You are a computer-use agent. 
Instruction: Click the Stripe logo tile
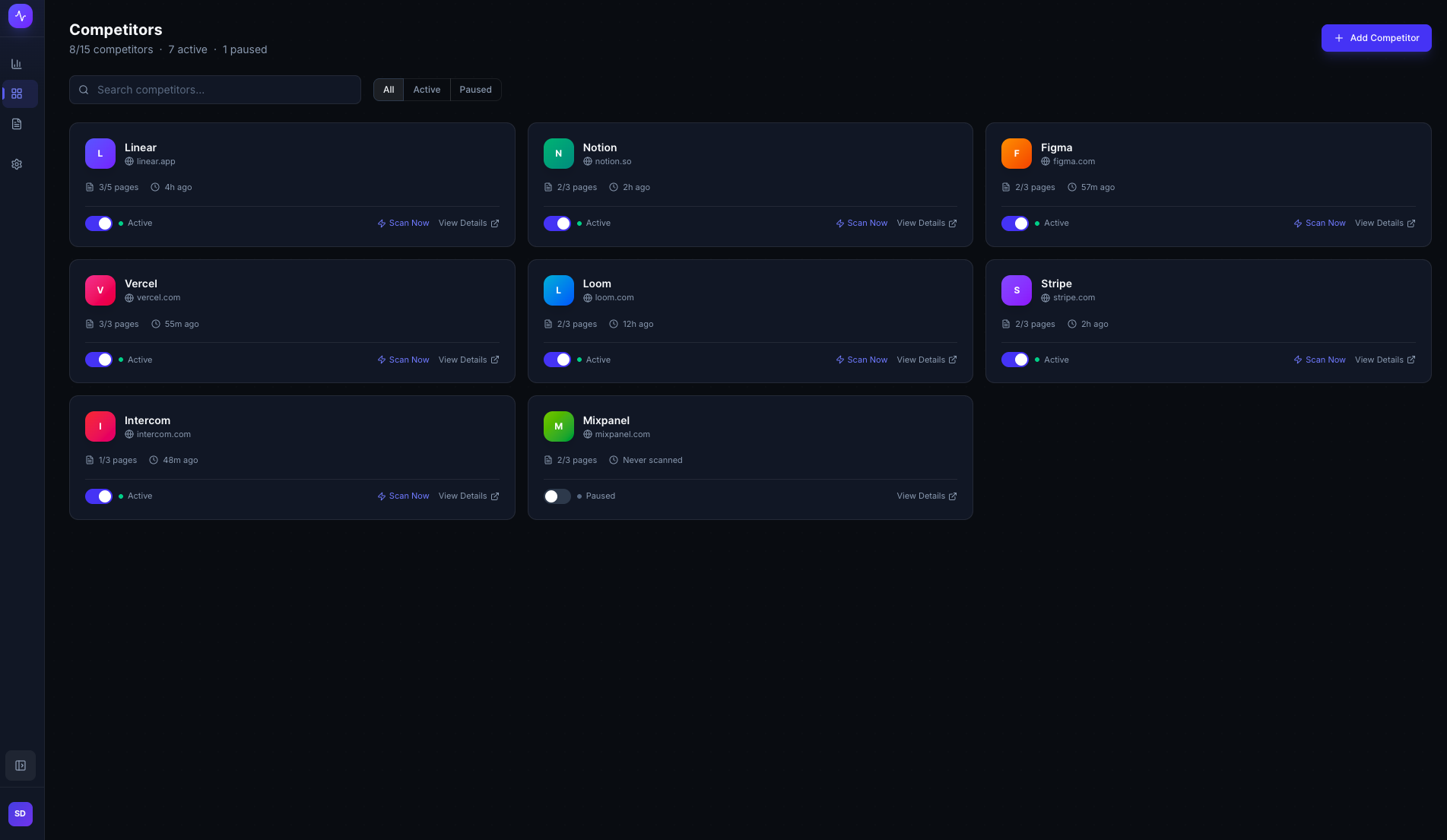click(x=1017, y=290)
